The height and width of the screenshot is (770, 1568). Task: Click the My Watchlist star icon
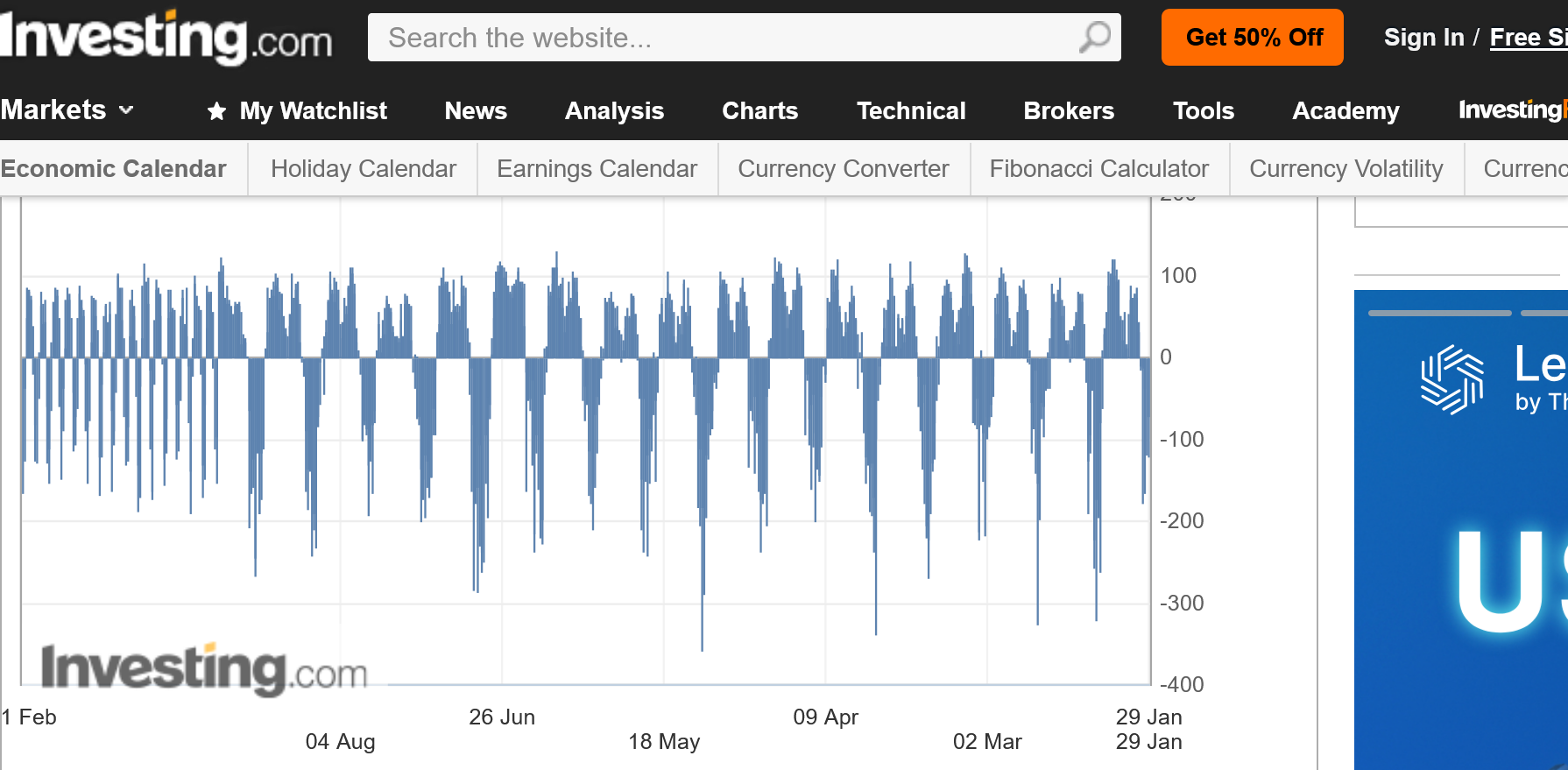click(216, 111)
